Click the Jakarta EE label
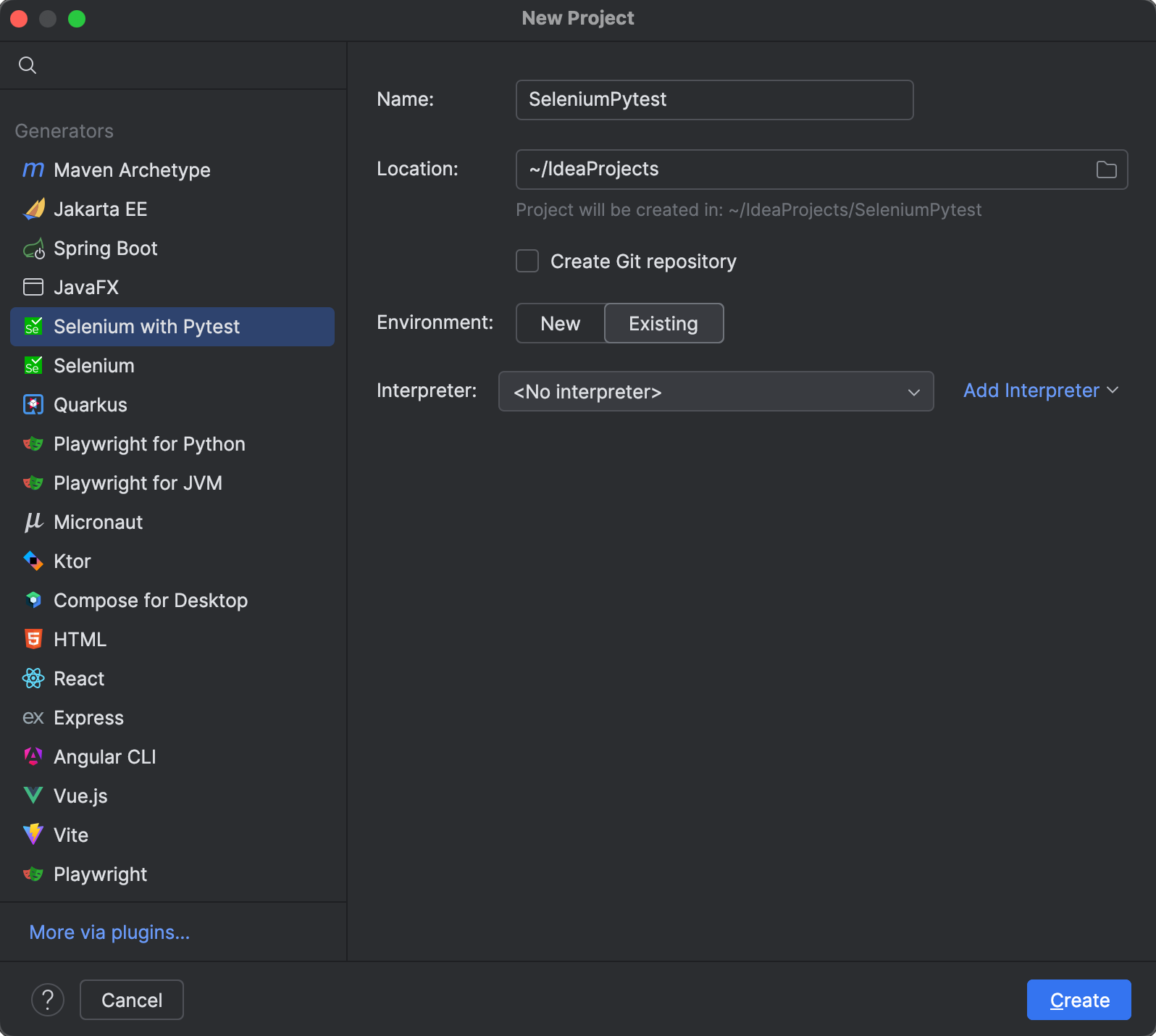This screenshot has width=1156, height=1036. click(x=101, y=209)
